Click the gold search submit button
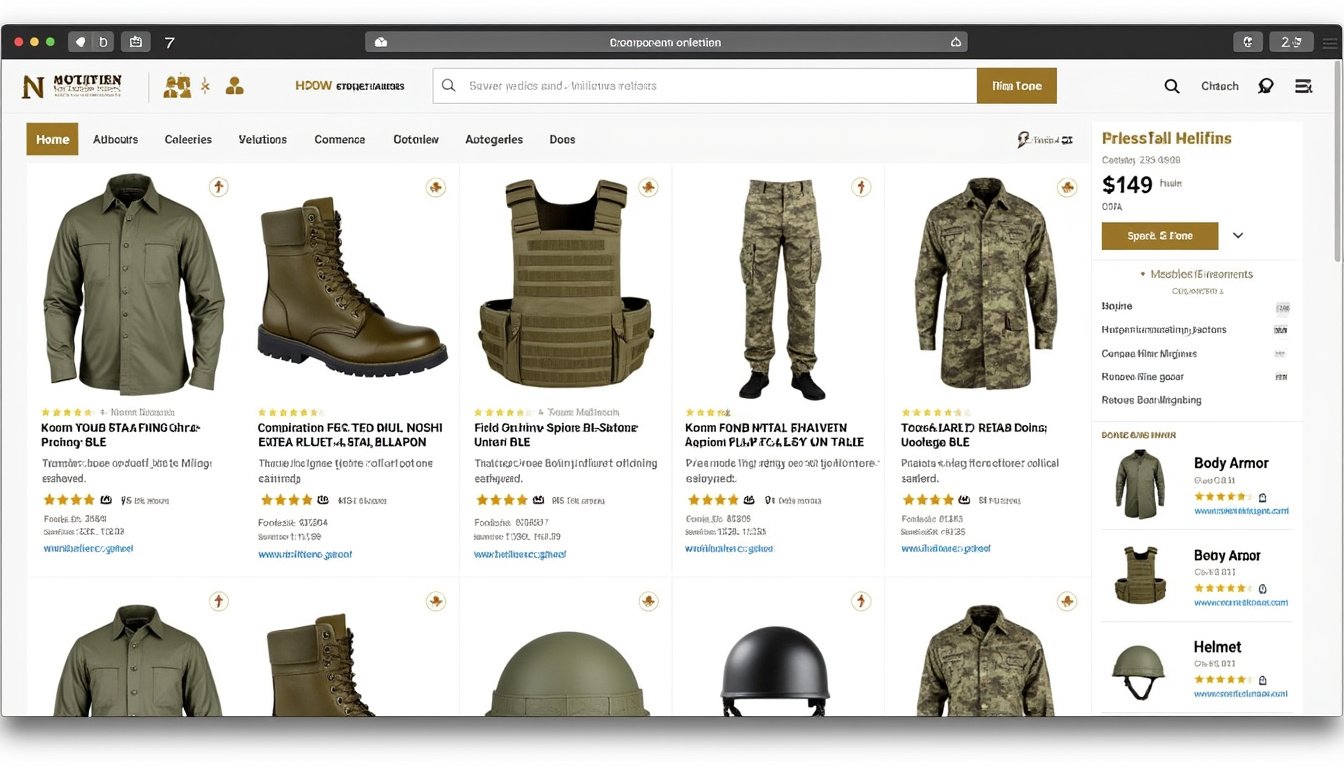 [1016, 86]
